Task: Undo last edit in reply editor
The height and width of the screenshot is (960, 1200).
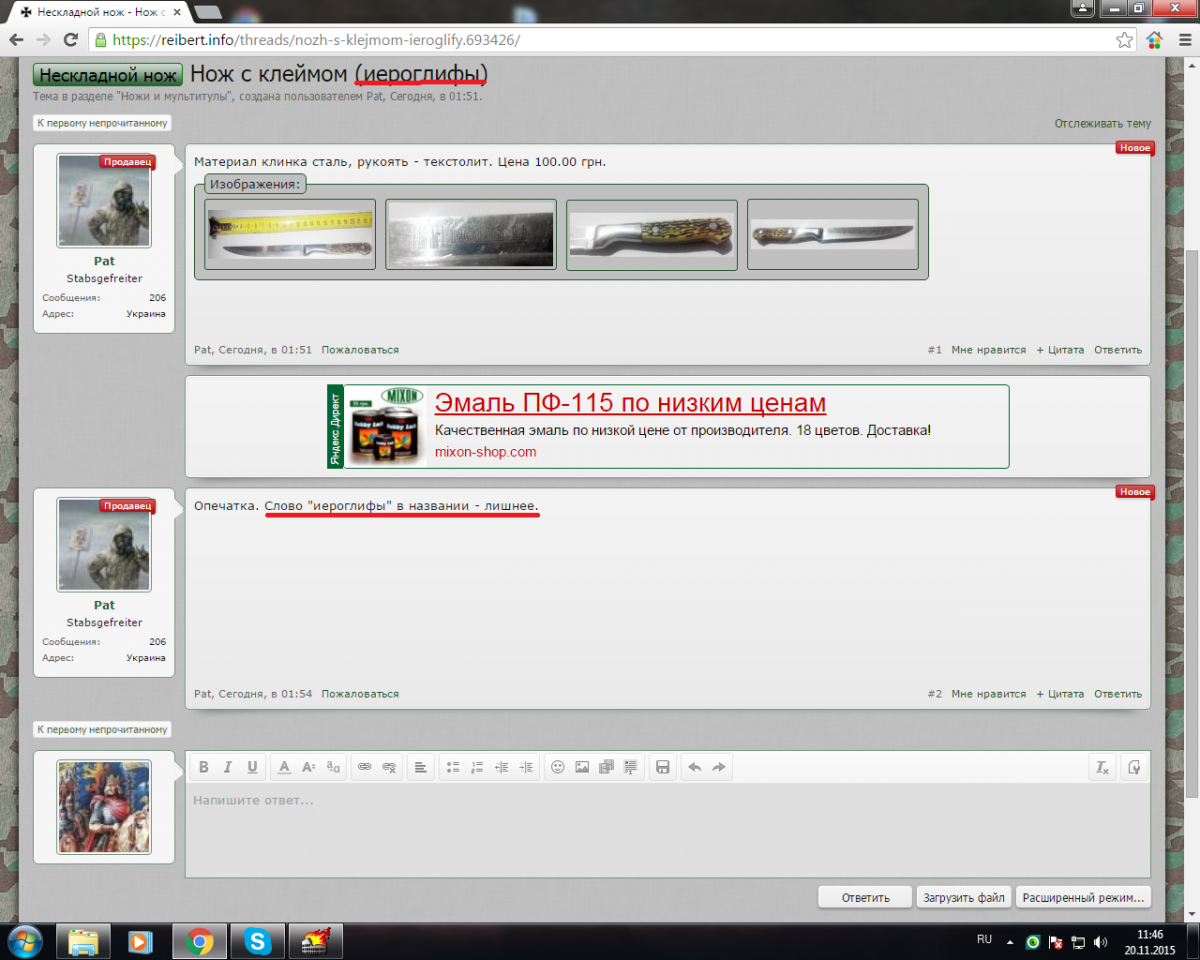Action: (x=694, y=767)
